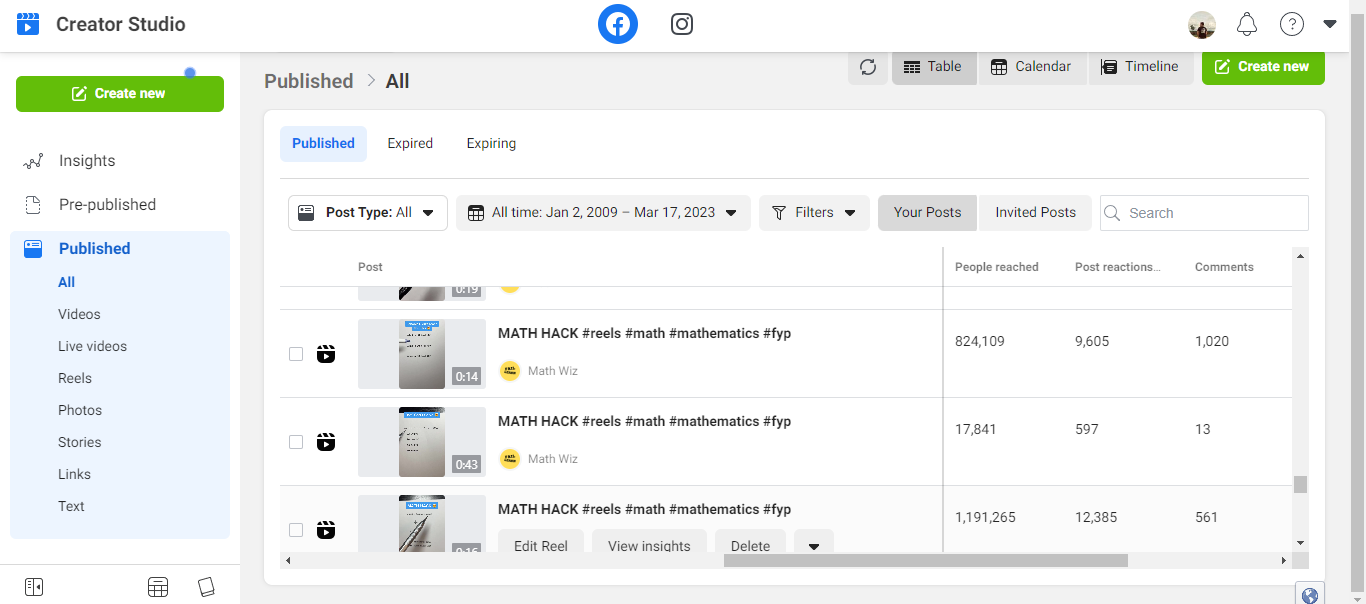1366x604 pixels.
Task: Click the horizontal scrollbar thumb
Action: pyautogui.click(x=926, y=561)
